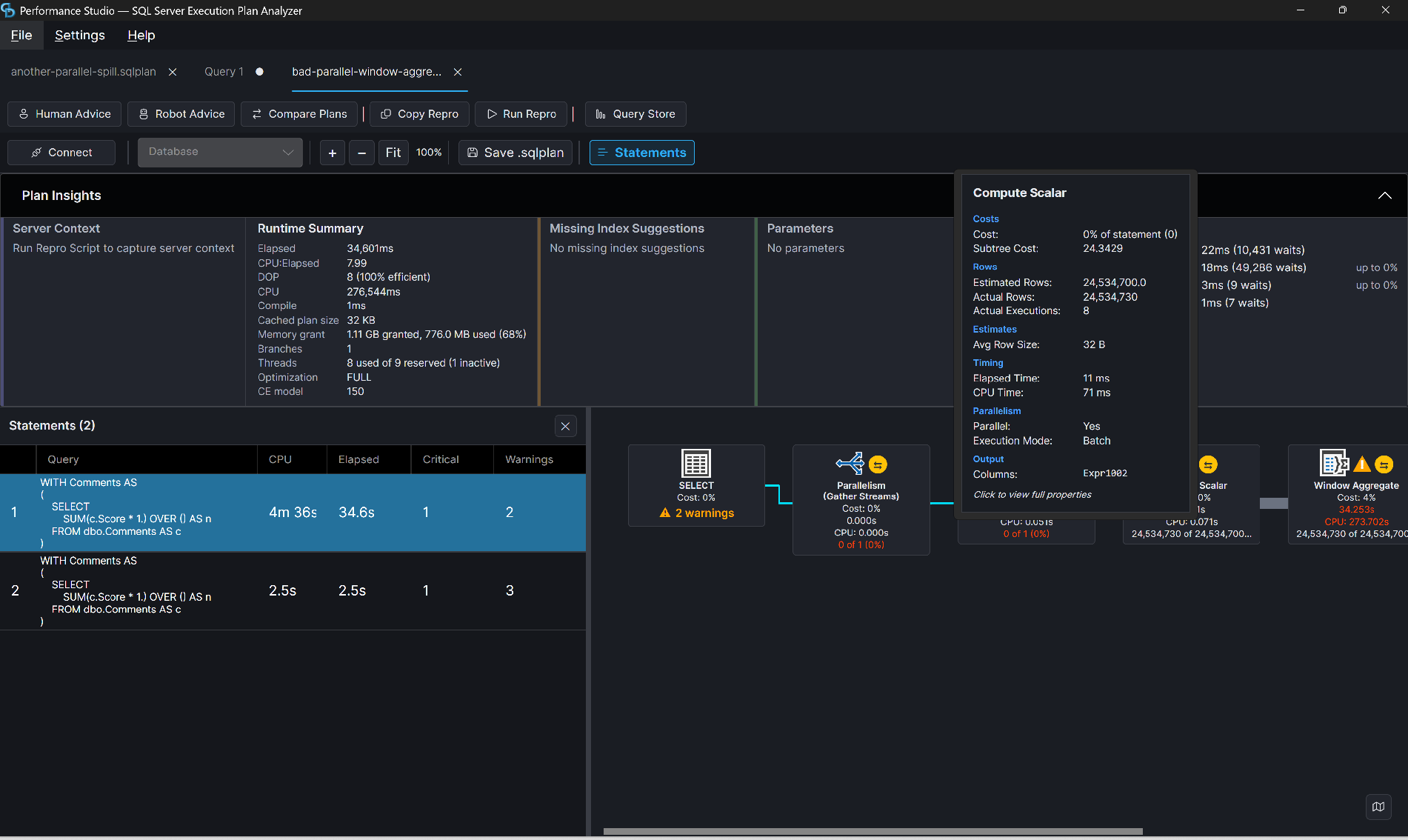1408x840 pixels.
Task: Close the bad-parallel-window-aggre tab
Action: click(x=458, y=72)
